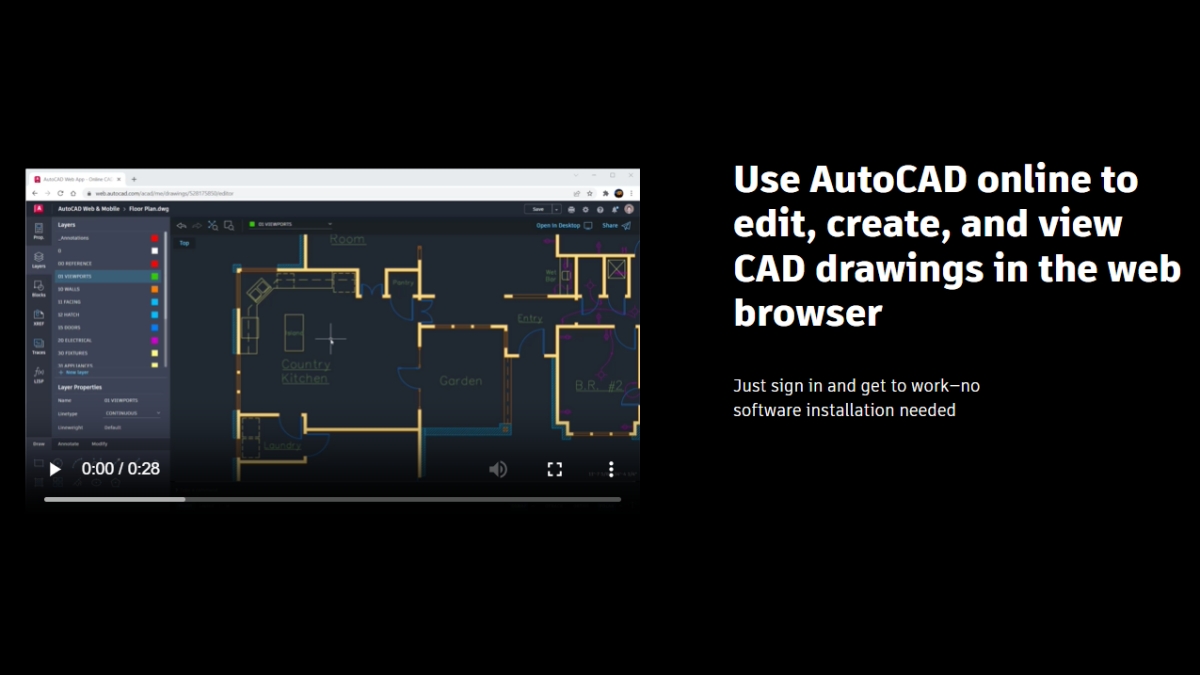Click the undo arrow in the toolbar

tap(181, 226)
